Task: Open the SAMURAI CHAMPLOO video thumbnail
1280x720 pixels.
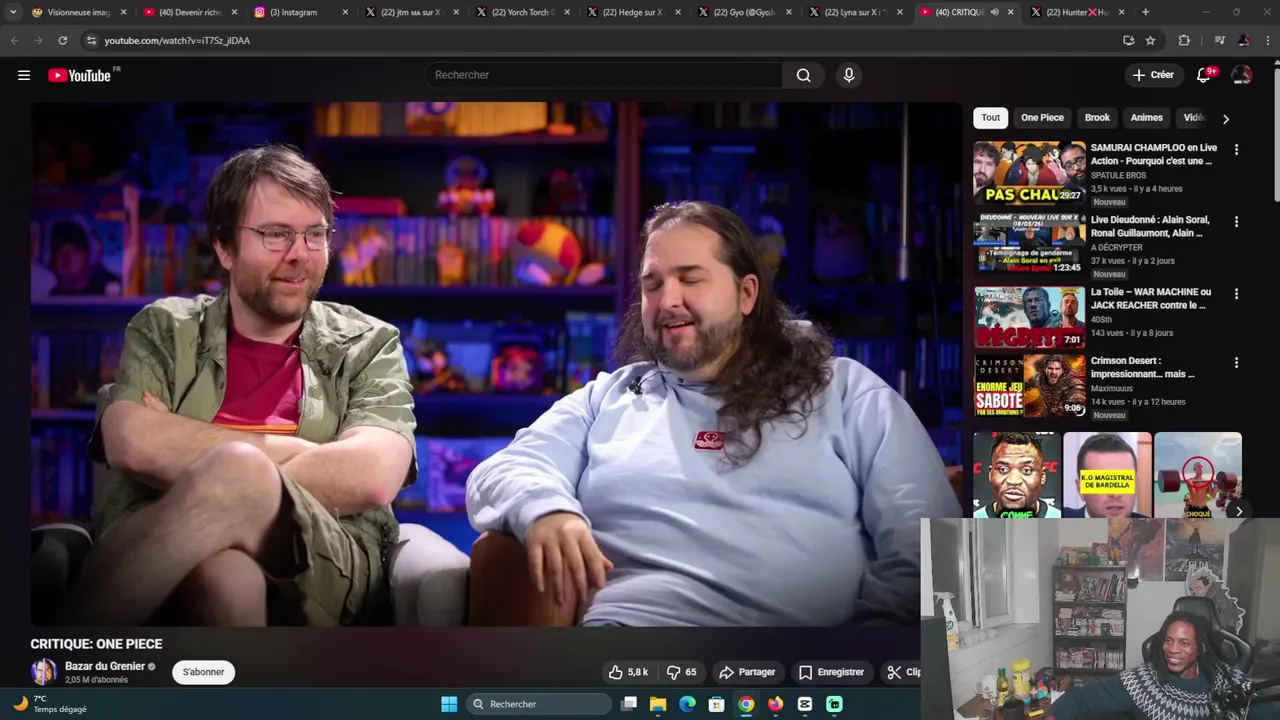Action: tap(1029, 172)
